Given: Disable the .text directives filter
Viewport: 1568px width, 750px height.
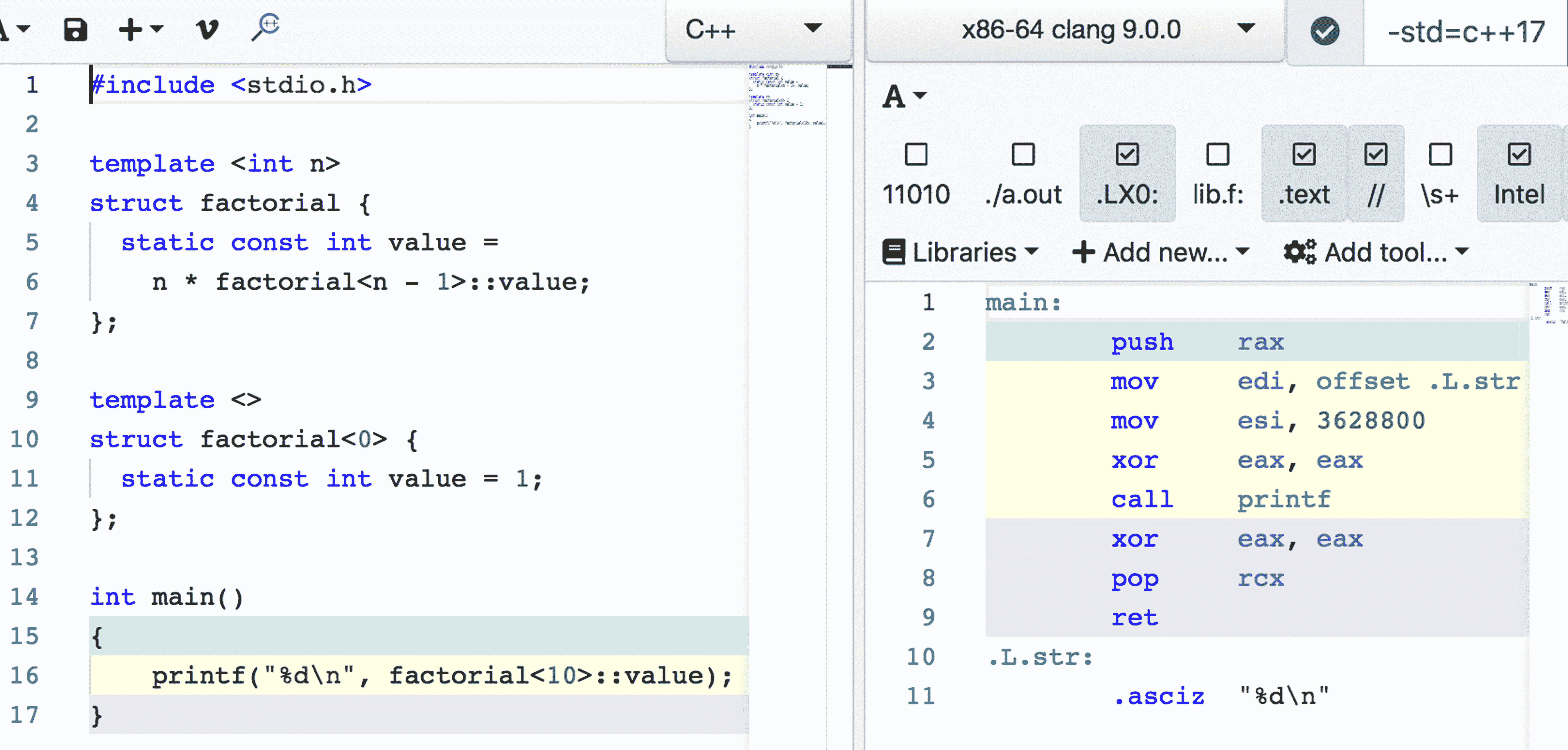Looking at the screenshot, I should point(1303,155).
